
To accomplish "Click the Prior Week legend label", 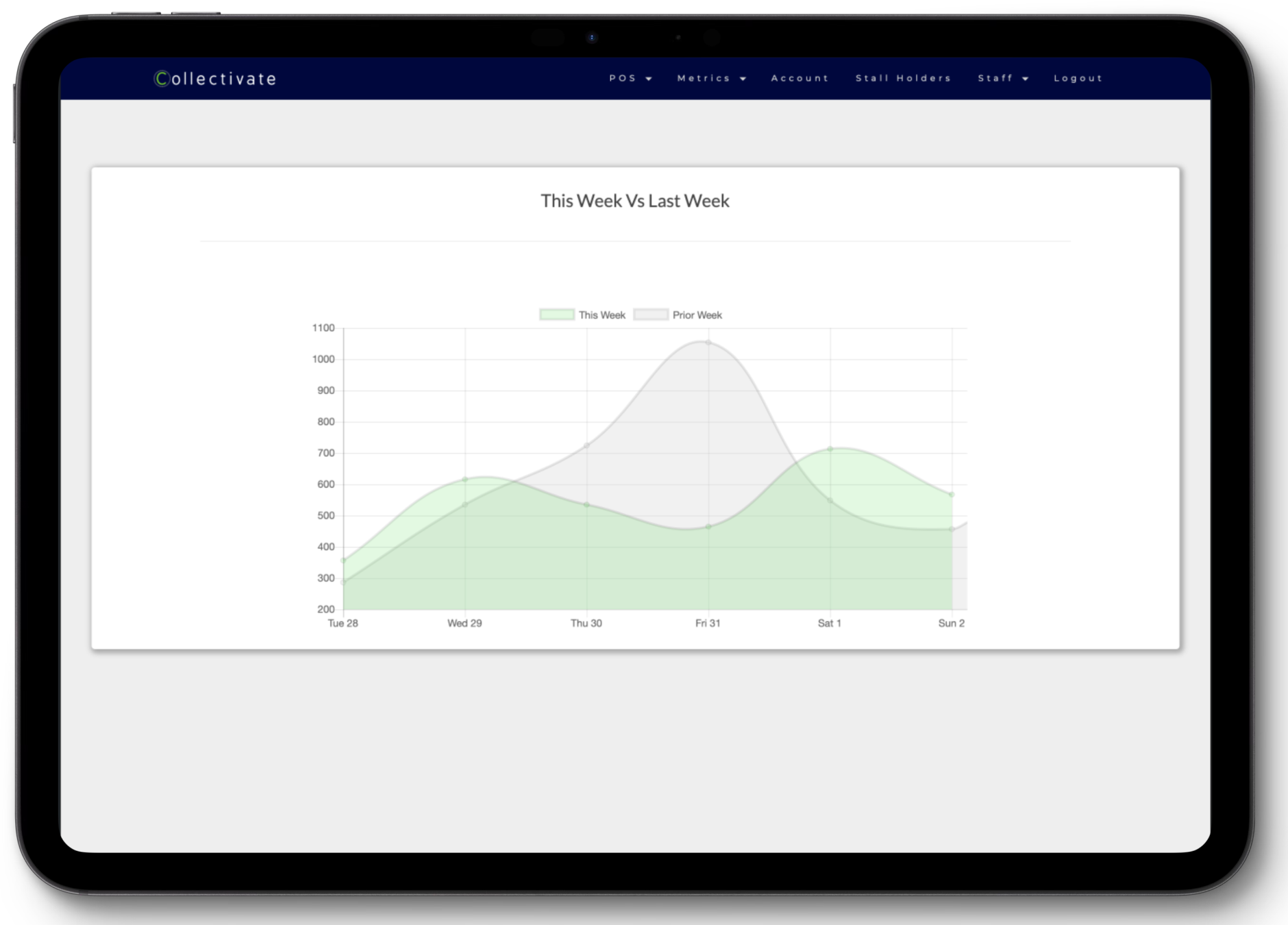I will (697, 315).
